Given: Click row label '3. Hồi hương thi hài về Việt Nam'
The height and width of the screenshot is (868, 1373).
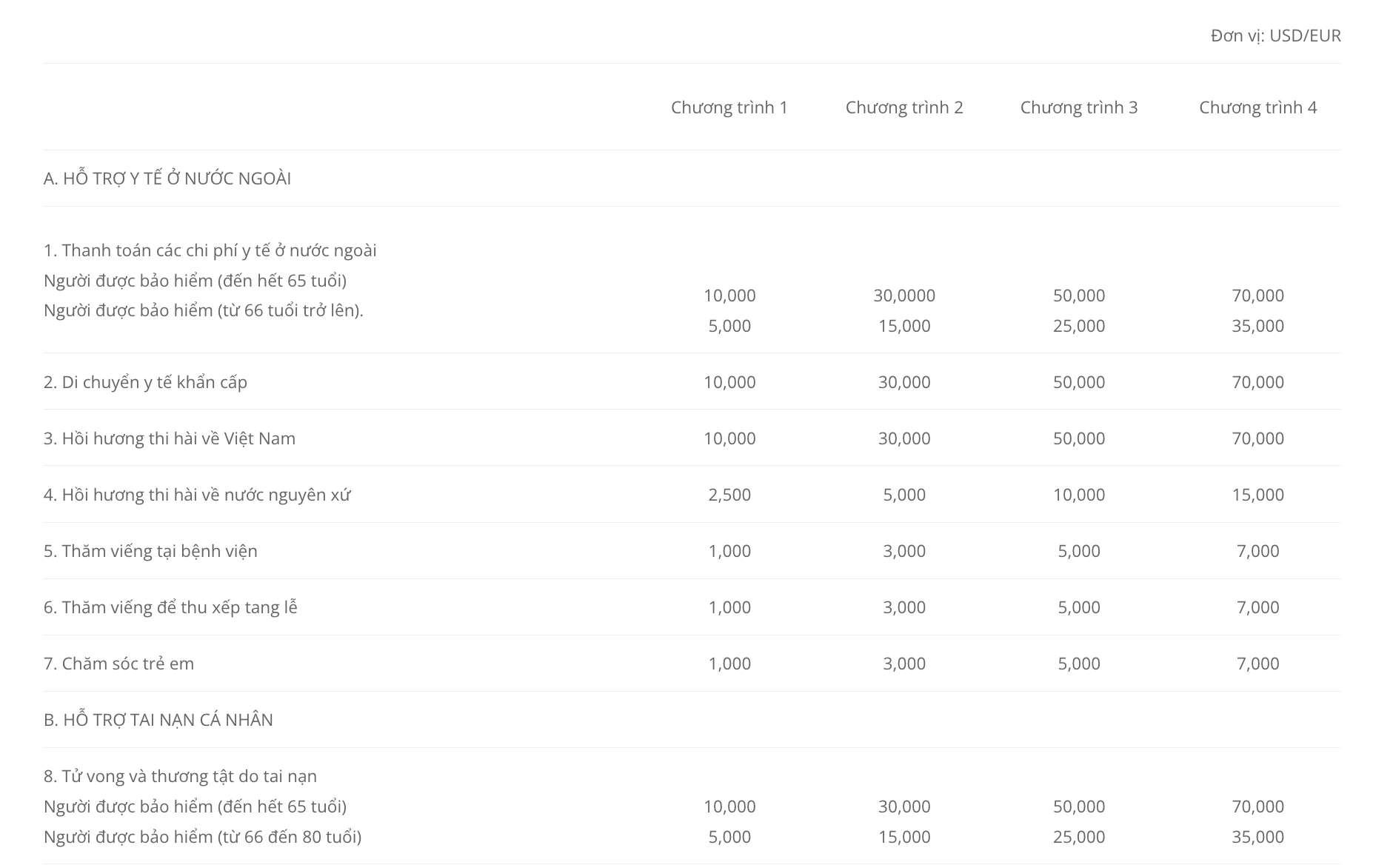Looking at the screenshot, I should tap(170, 438).
